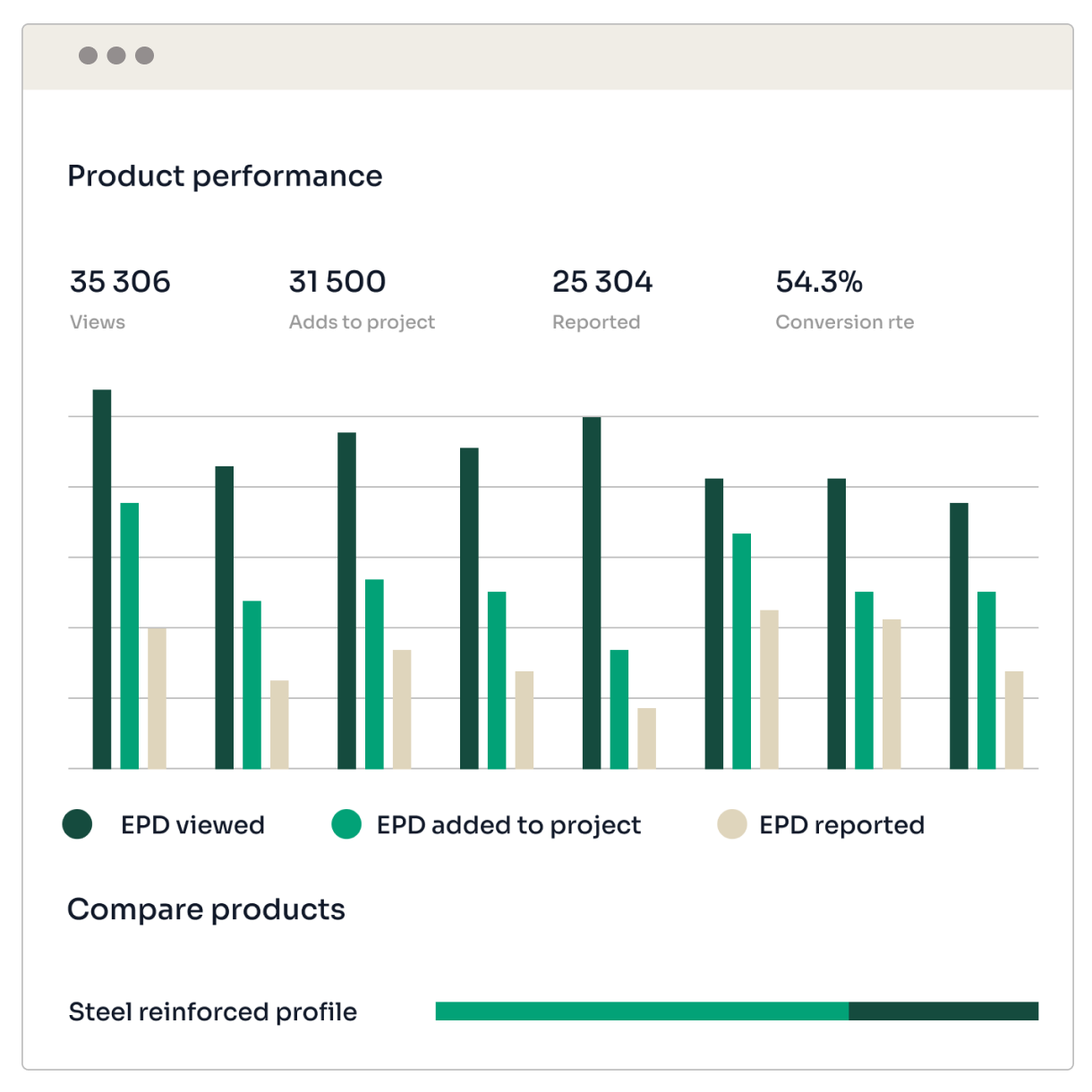Click the dark green EPD viewed legend circle
Image resolution: width=1092 pixels, height=1092 pixels.
(78, 823)
